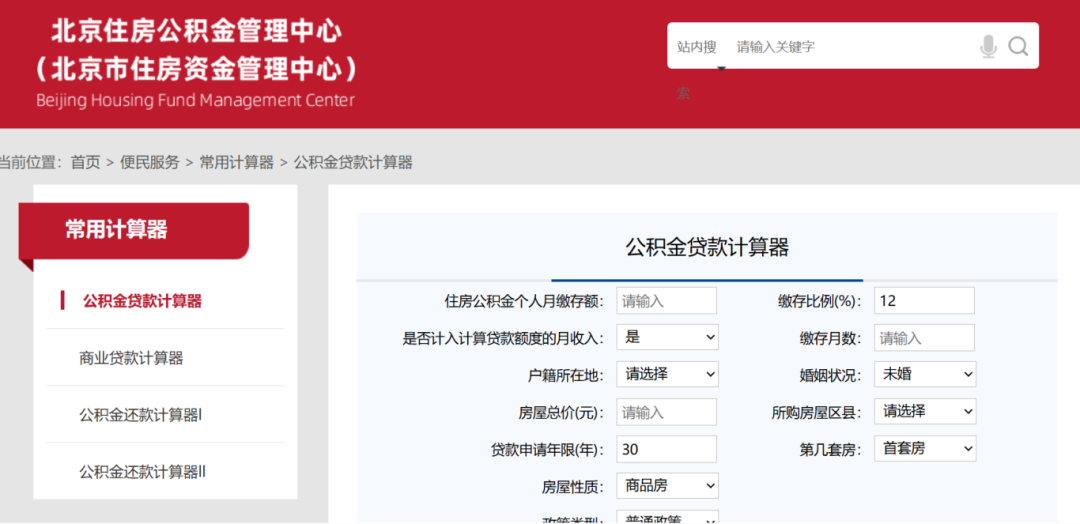Click the 房屋性质 label text
This screenshot has height=524, width=1080.
[572, 487]
